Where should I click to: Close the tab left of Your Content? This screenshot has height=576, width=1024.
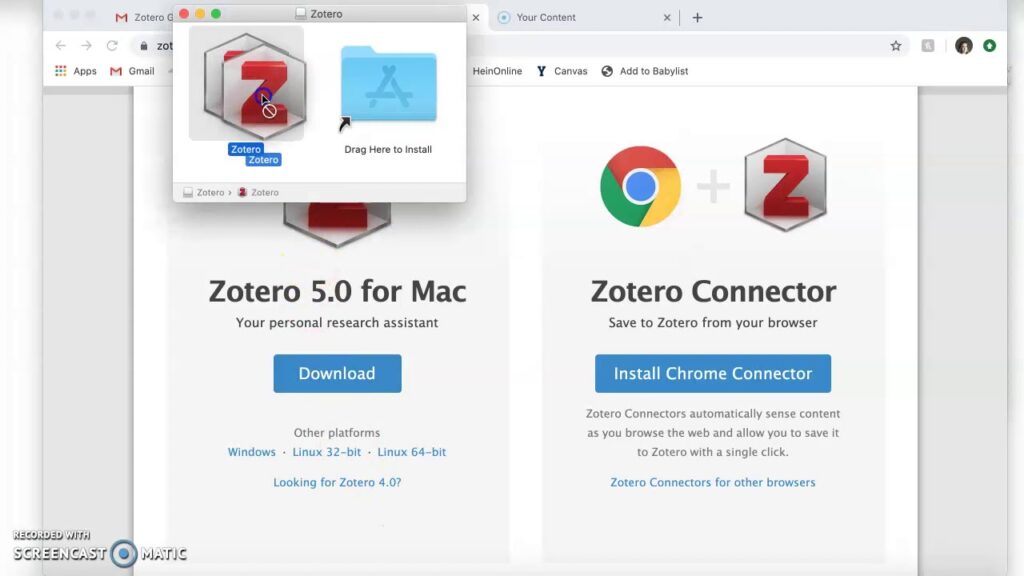tap(476, 18)
